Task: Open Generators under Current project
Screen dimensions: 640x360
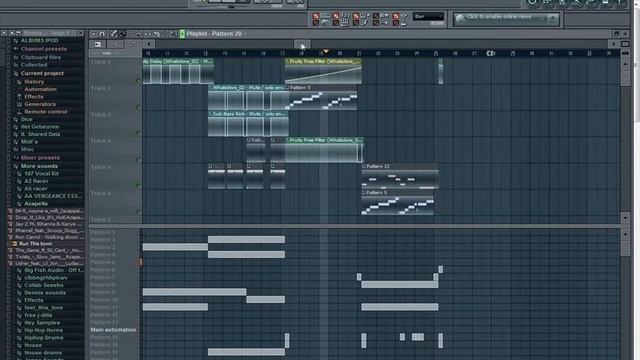Action: click(x=40, y=104)
